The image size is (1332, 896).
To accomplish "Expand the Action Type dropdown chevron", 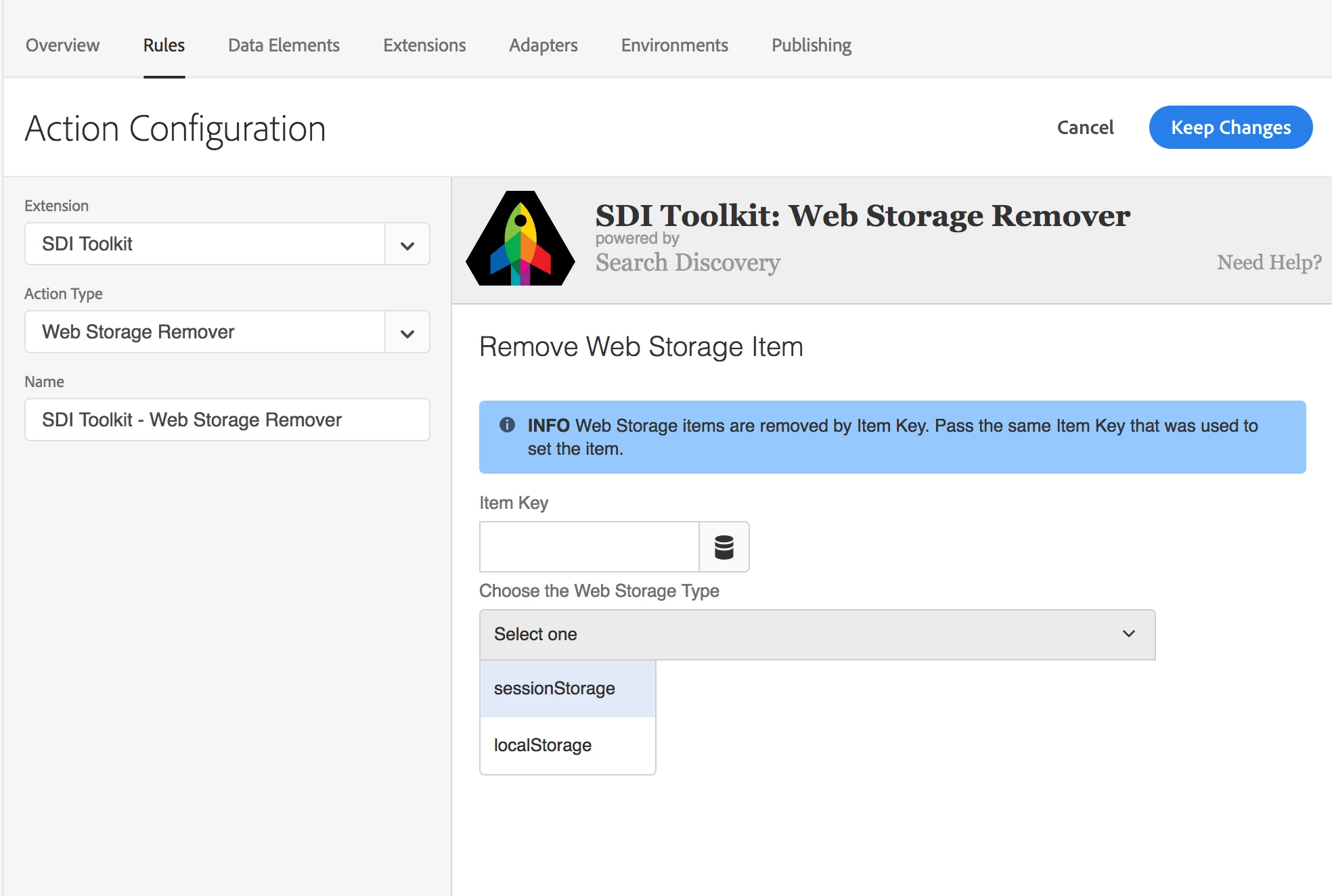I will [407, 332].
